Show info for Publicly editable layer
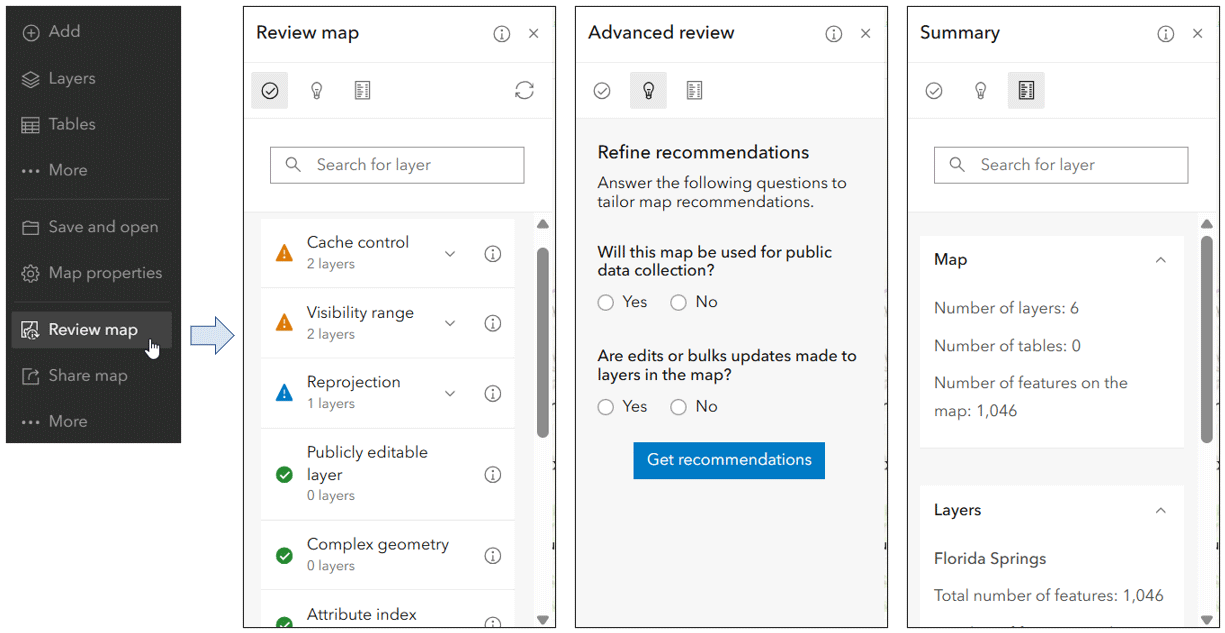 [x=492, y=475]
